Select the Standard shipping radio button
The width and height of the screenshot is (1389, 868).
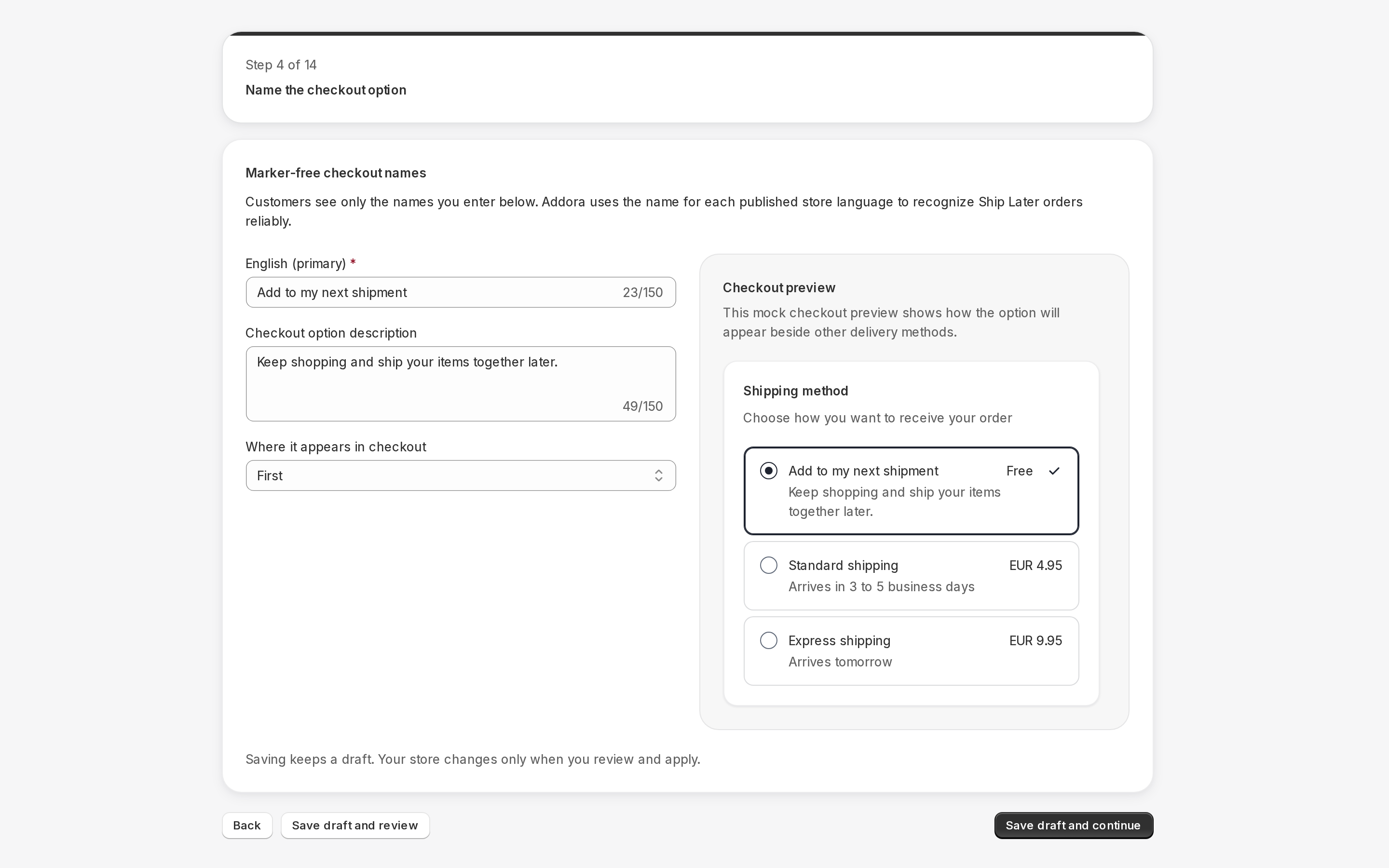pyautogui.click(x=769, y=566)
